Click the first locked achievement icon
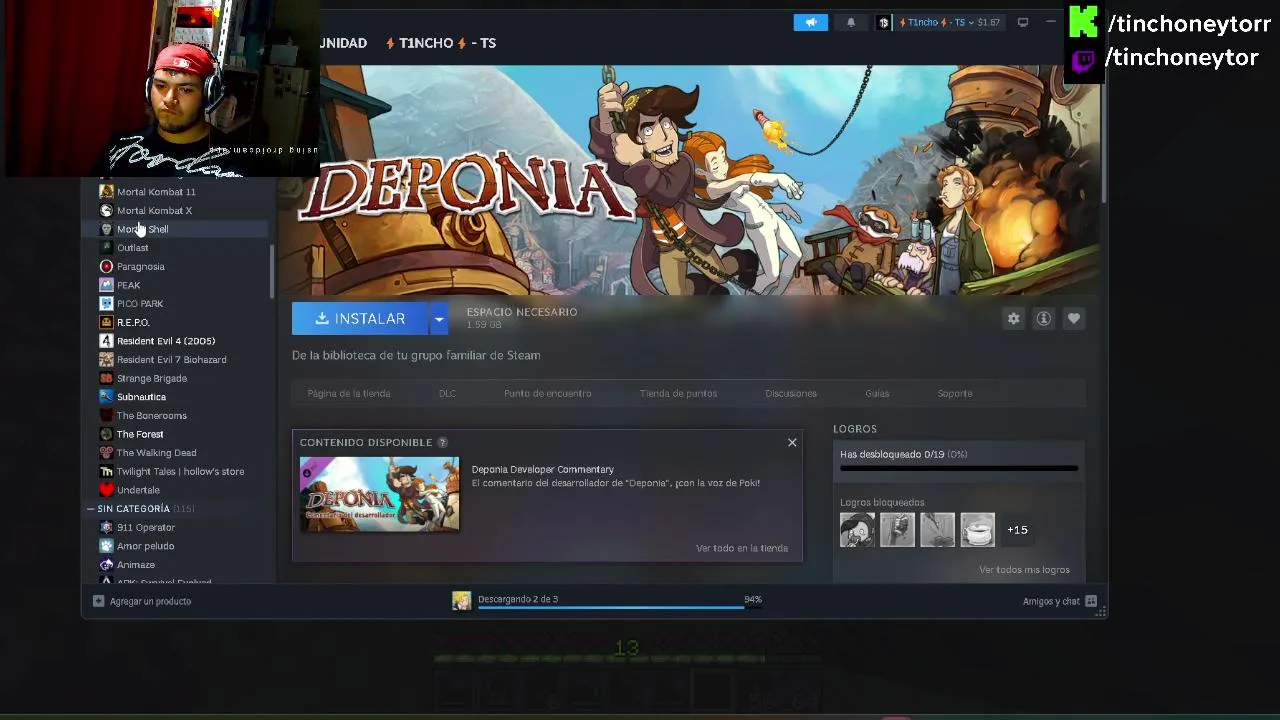Image resolution: width=1280 pixels, height=720 pixels. 857,530
